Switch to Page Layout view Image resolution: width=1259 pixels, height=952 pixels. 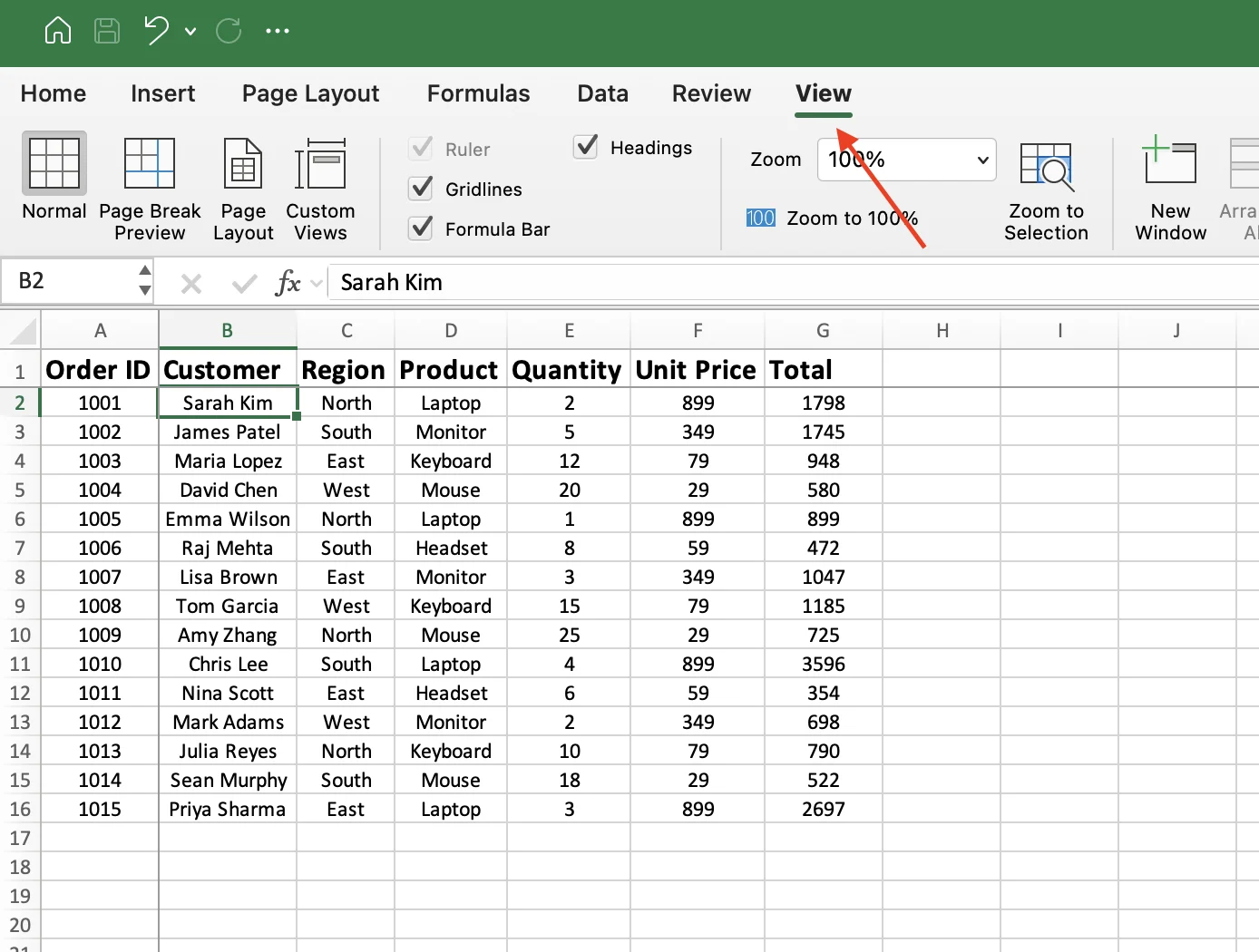click(242, 184)
